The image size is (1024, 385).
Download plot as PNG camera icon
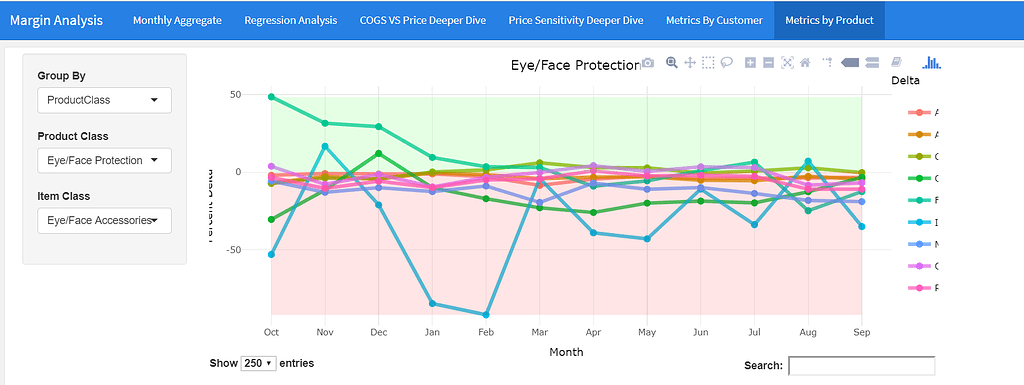pyautogui.click(x=648, y=63)
